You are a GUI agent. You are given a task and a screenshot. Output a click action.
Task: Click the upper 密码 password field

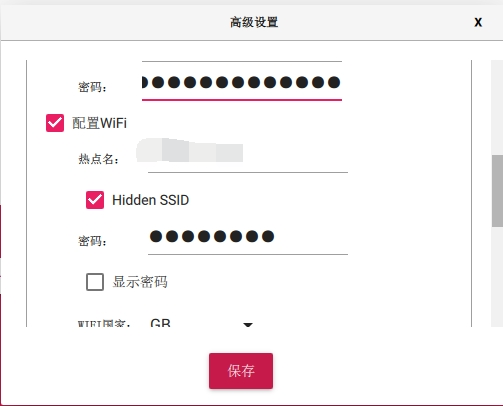click(x=242, y=81)
